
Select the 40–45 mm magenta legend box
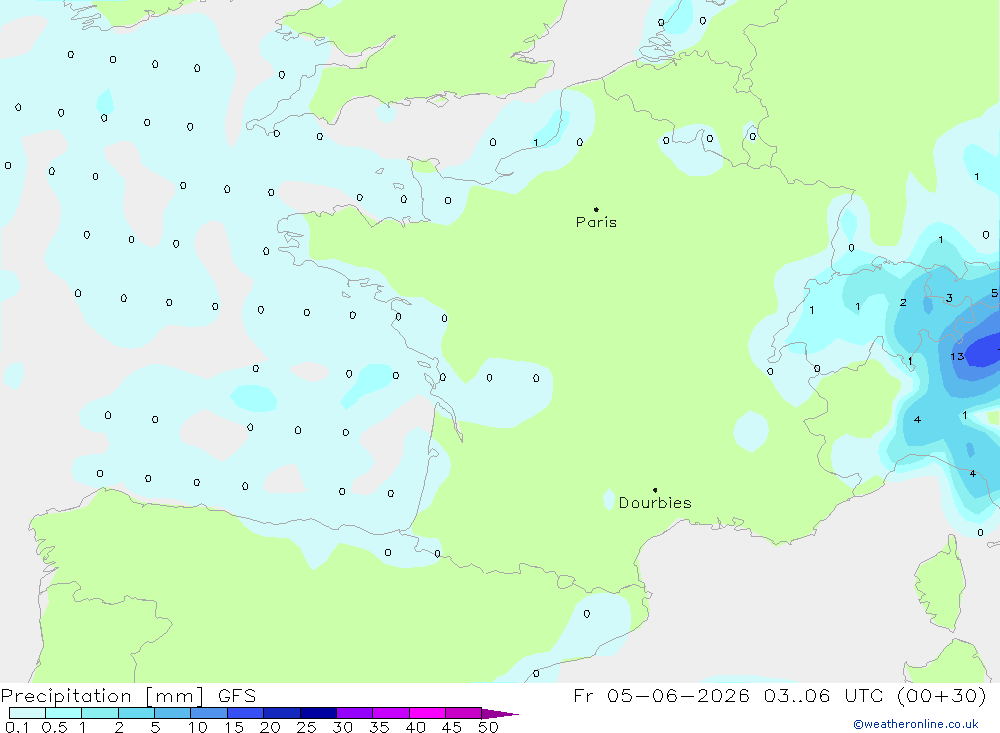click(427, 713)
